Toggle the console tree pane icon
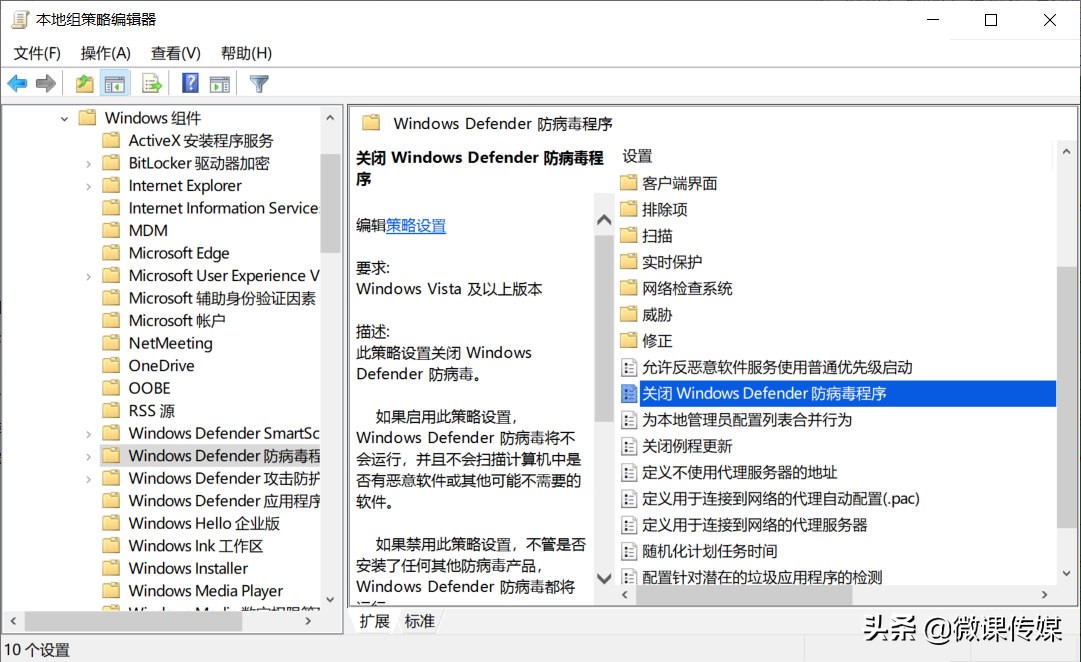The image size is (1081, 662). pos(117,83)
